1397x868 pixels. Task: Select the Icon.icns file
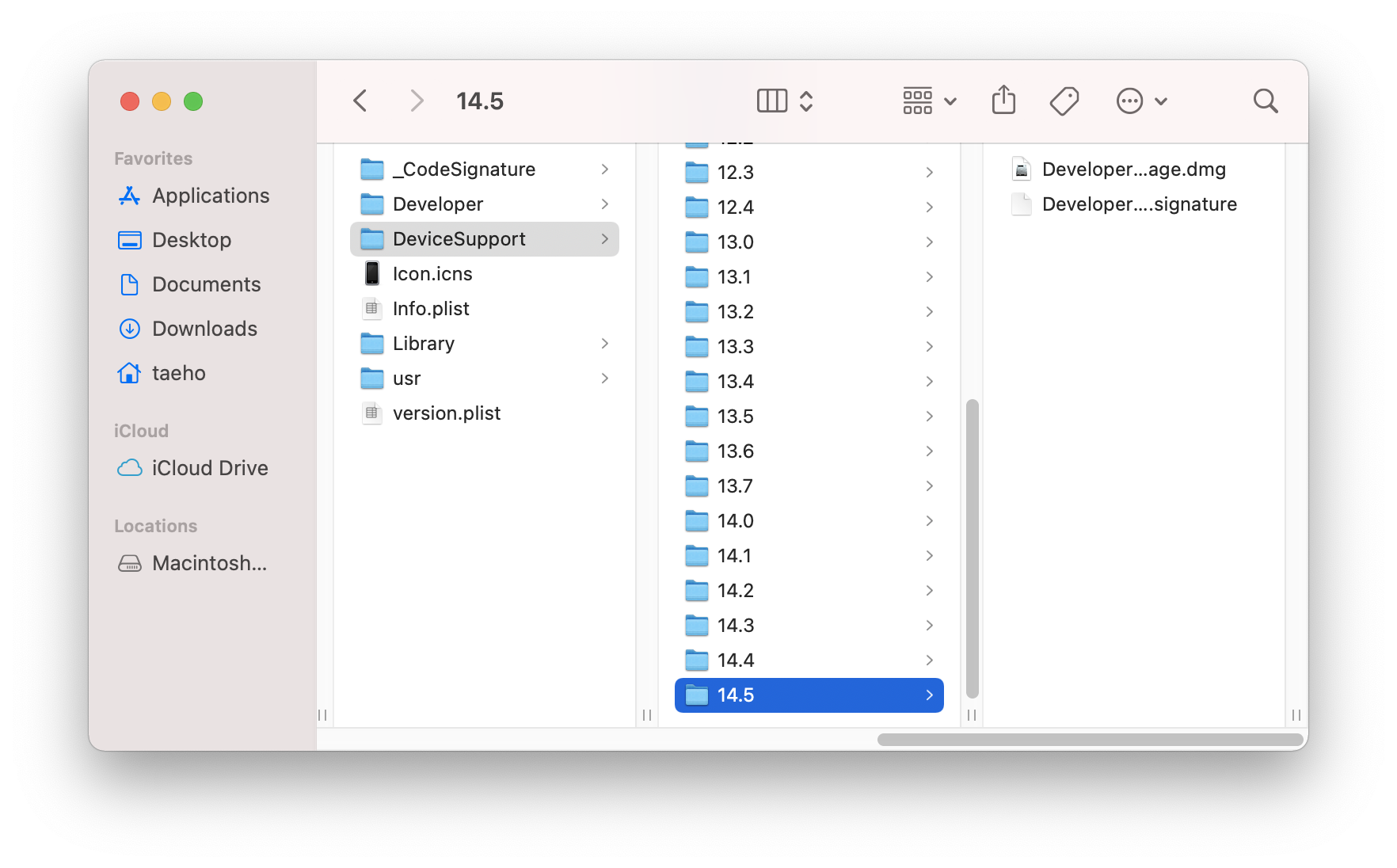pos(485,274)
